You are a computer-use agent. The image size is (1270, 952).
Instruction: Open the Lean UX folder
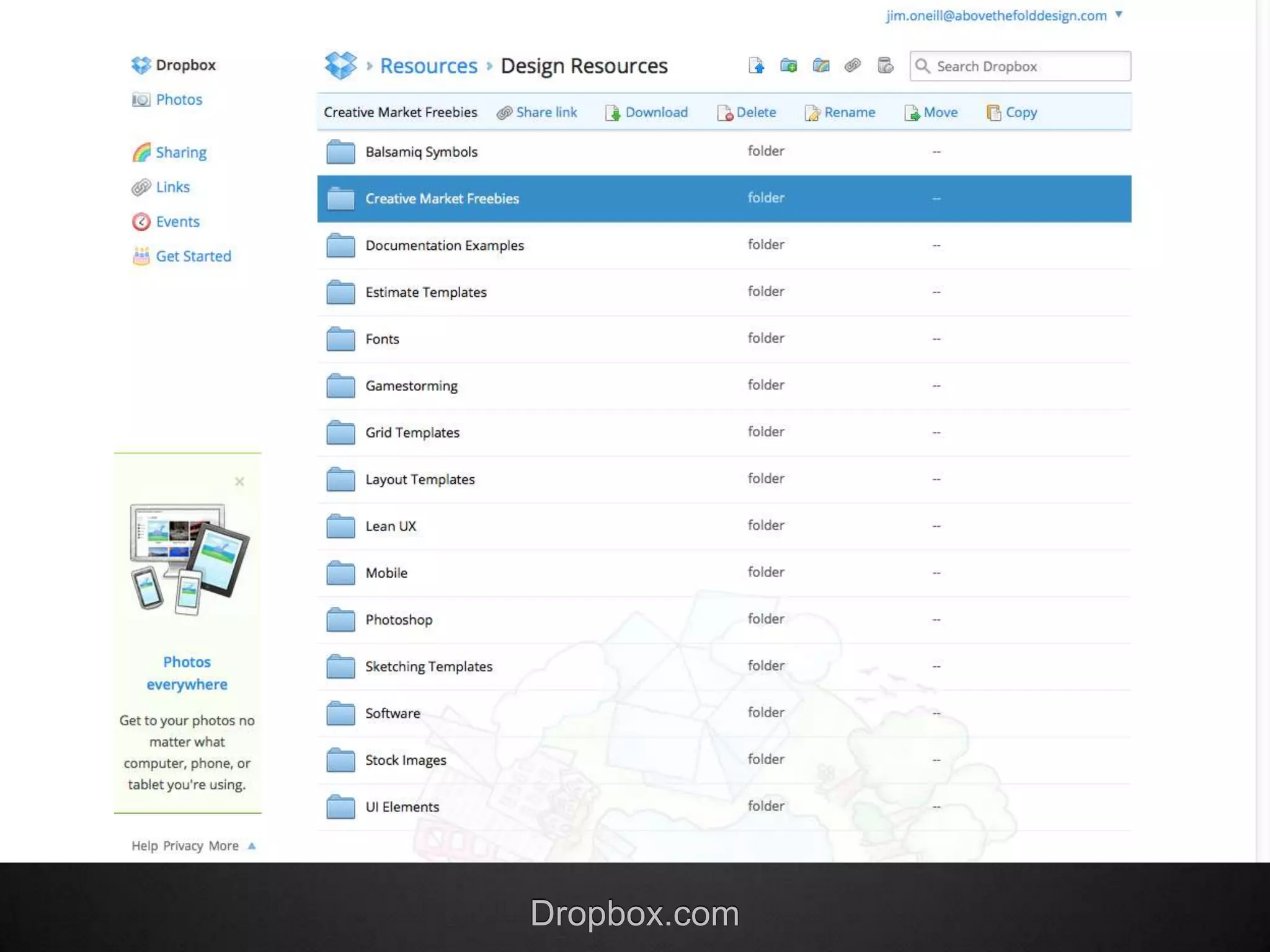pos(724,526)
